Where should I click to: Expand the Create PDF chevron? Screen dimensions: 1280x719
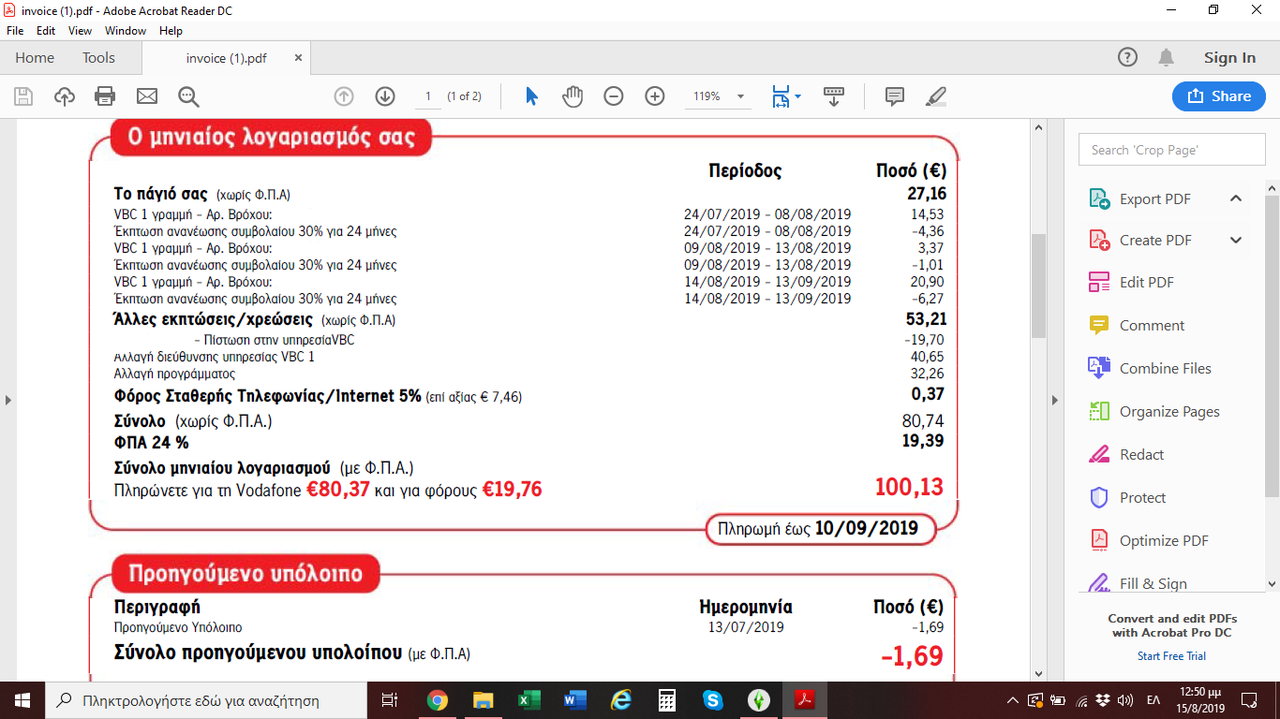click(1236, 240)
